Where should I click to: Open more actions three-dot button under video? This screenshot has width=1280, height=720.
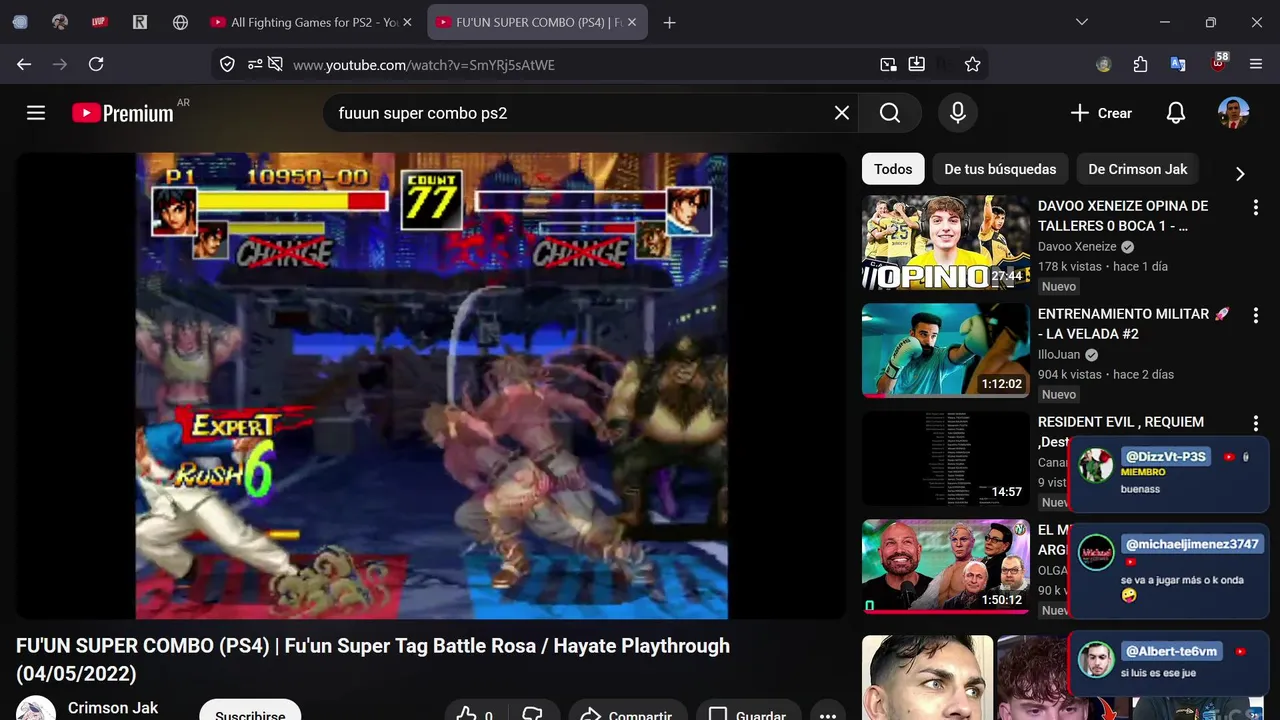[x=828, y=713]
